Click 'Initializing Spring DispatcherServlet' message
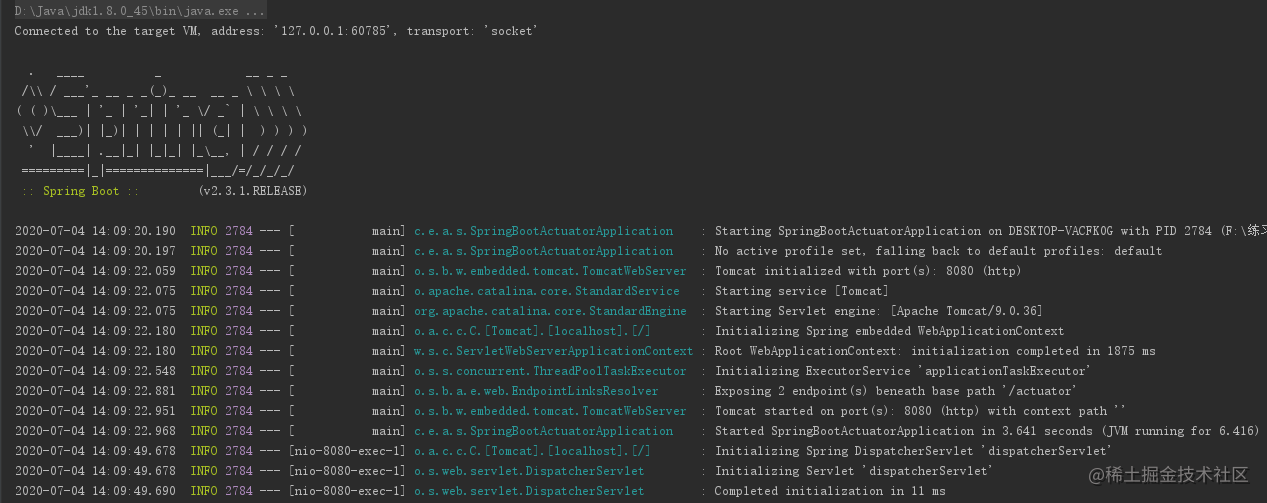1267x503 pixels. (913, 451)
